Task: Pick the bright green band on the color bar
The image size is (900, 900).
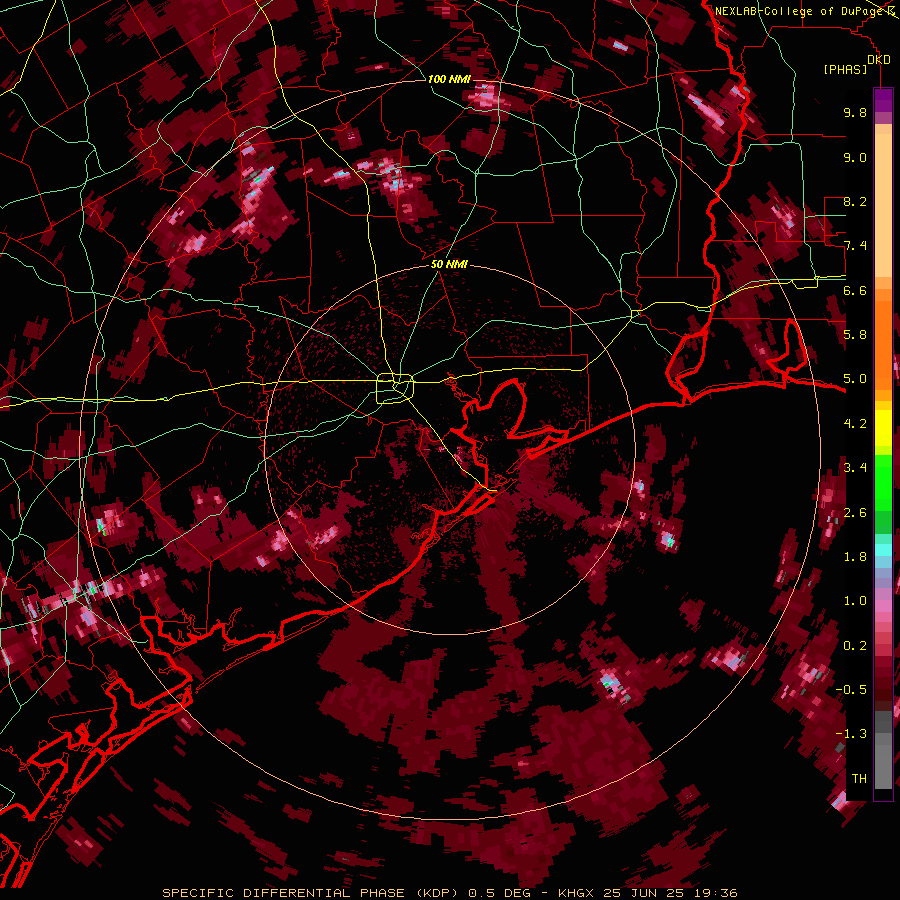Action: click(883, 483)
